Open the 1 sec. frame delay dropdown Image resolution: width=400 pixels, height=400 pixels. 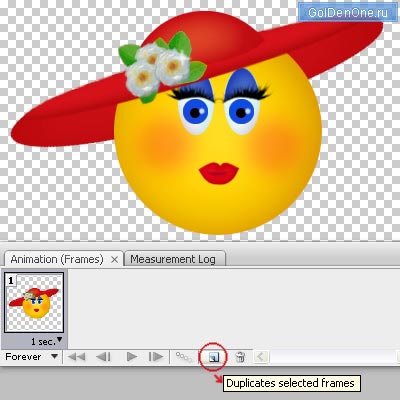point(46,341)
